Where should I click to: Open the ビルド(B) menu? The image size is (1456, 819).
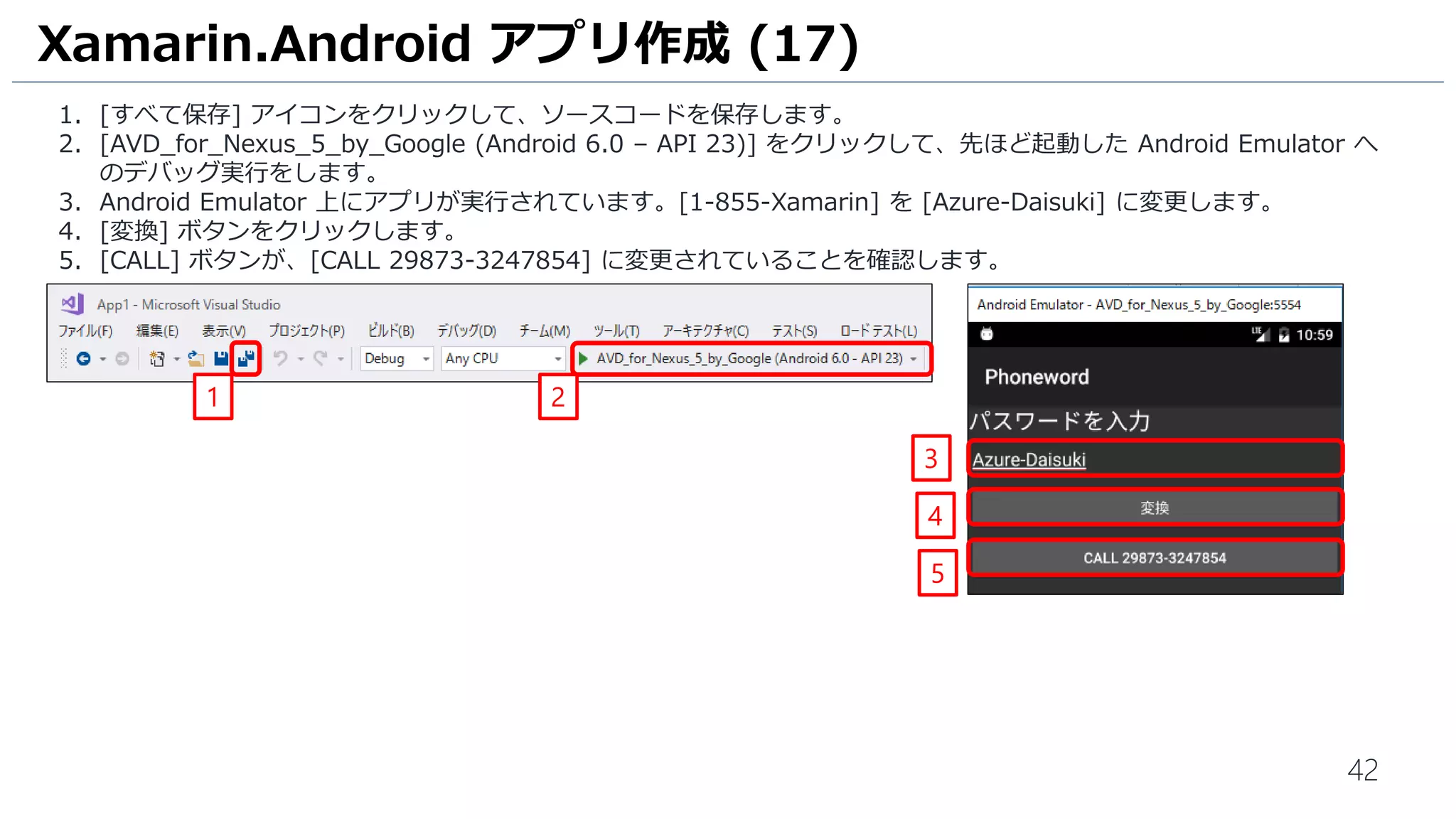click(x=391, y=331)
